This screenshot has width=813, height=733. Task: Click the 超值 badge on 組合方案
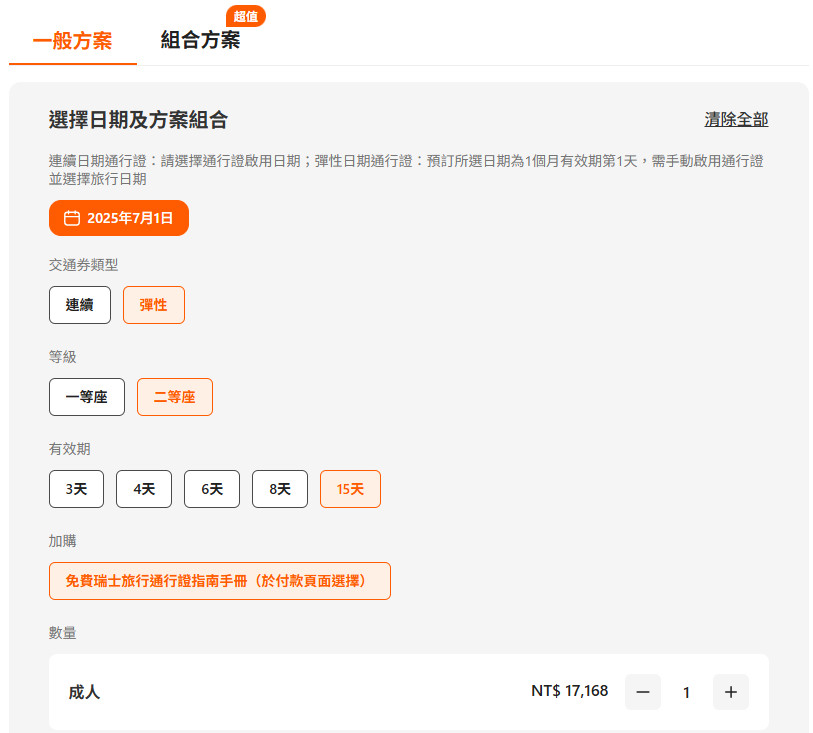click(x=246, y=16)
